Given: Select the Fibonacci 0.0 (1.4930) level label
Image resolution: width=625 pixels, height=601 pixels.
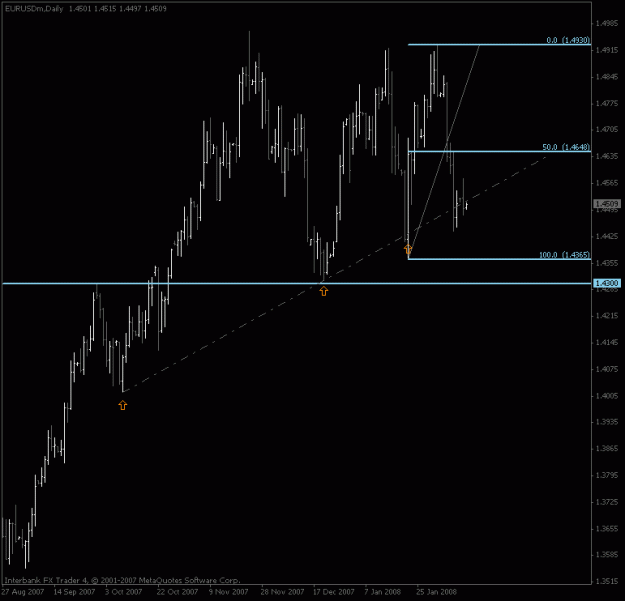Looking at the screenshot, I should tap(568, 40).
